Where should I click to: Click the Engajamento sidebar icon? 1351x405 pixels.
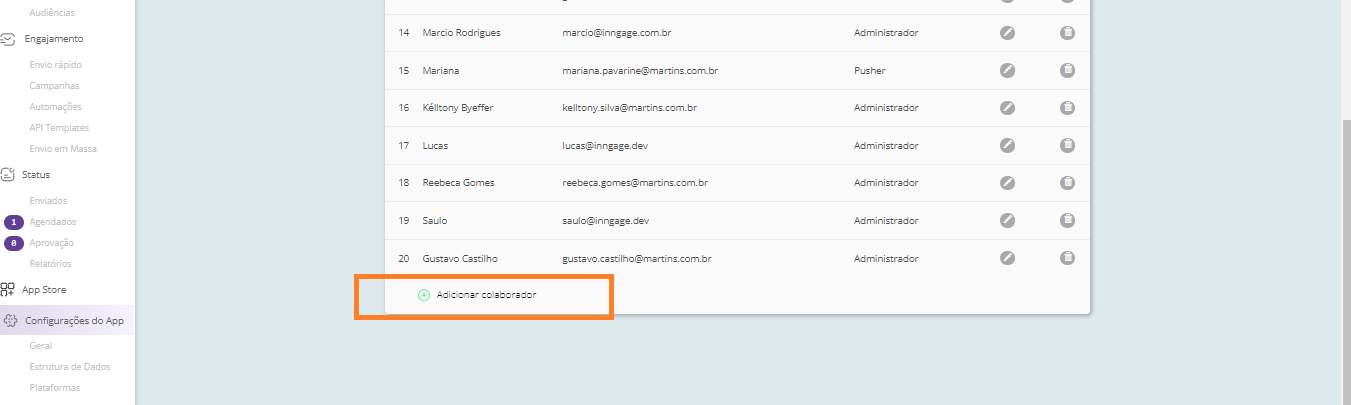click(x=8, y=39)
